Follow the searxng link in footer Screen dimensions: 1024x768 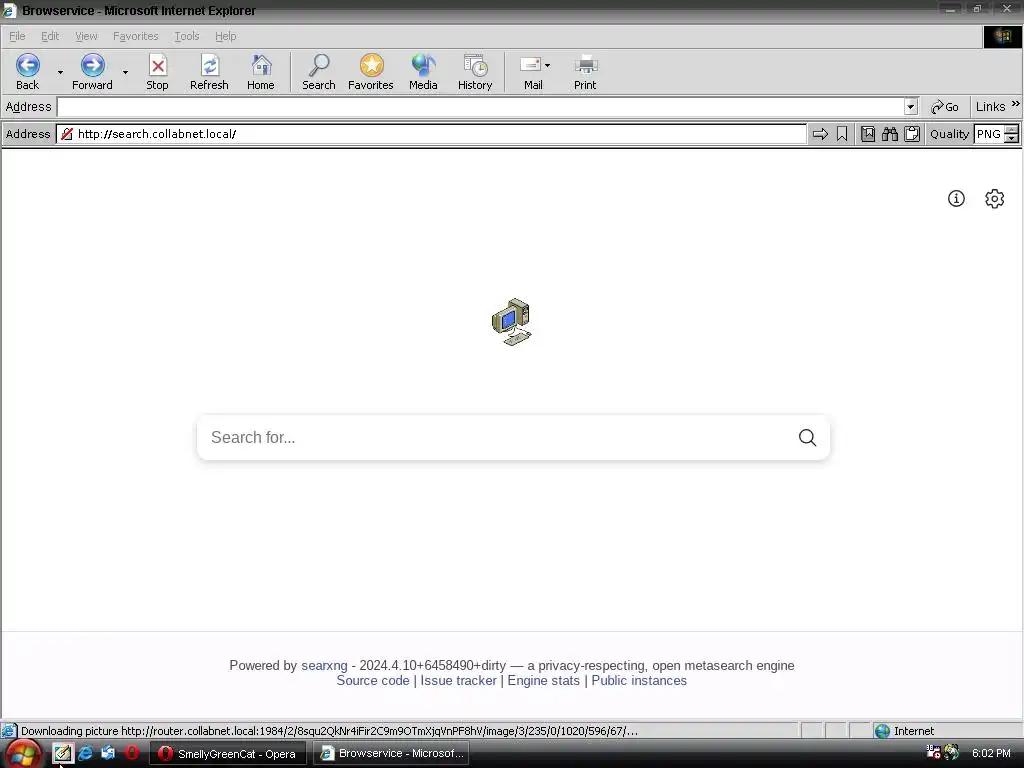324,665
